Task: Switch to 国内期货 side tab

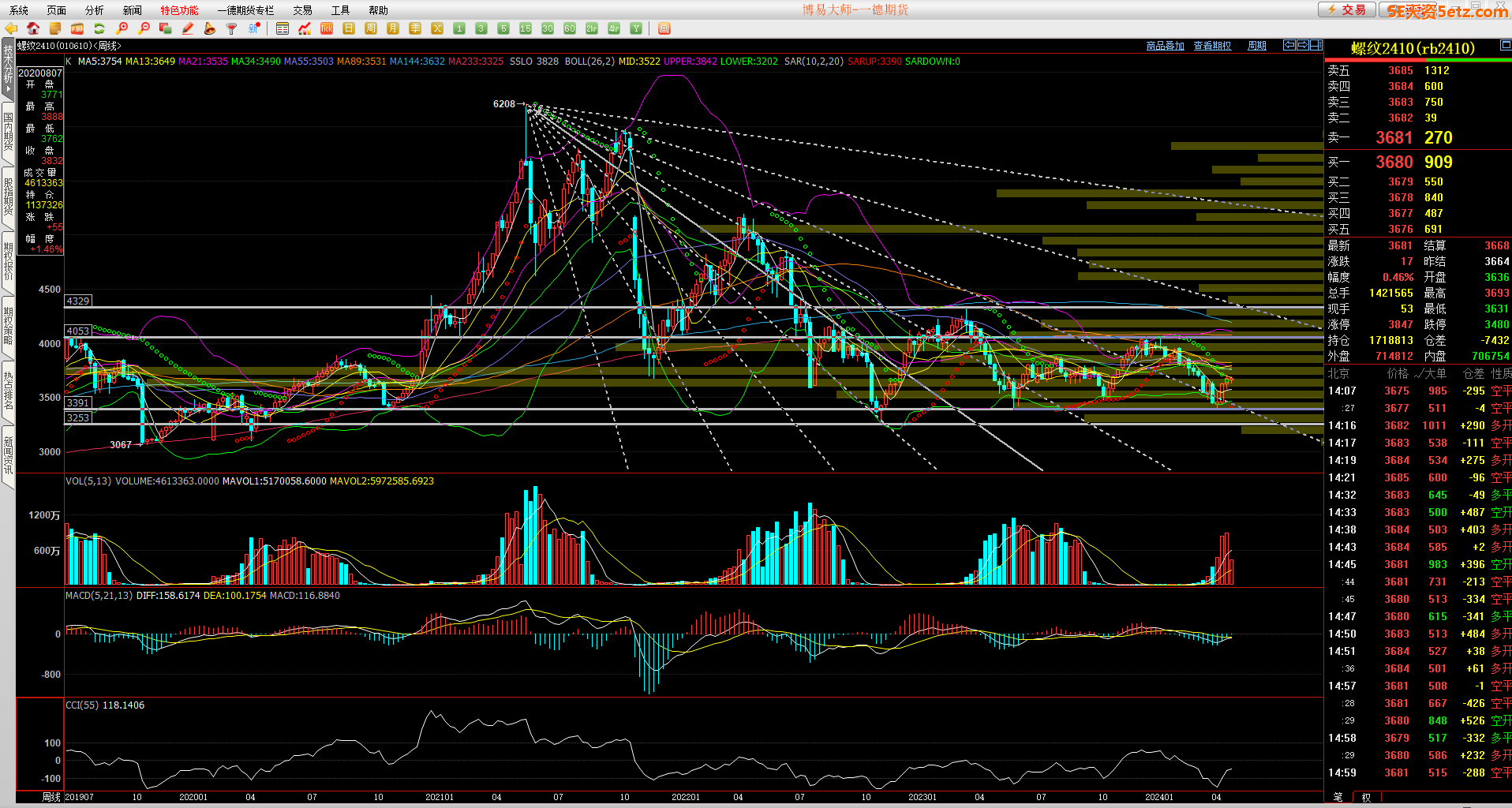Action: pyautogui.click(x=8, y=132)
